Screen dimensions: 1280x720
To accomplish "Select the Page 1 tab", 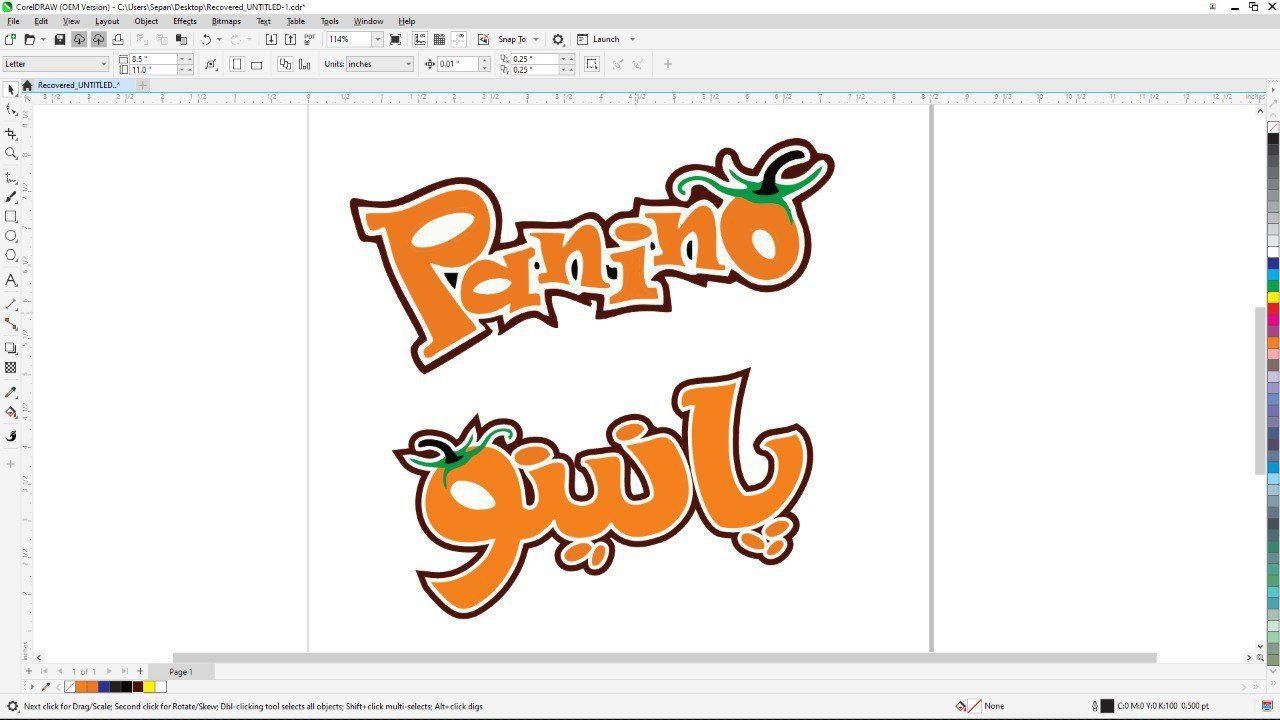I will click(181, 672).
